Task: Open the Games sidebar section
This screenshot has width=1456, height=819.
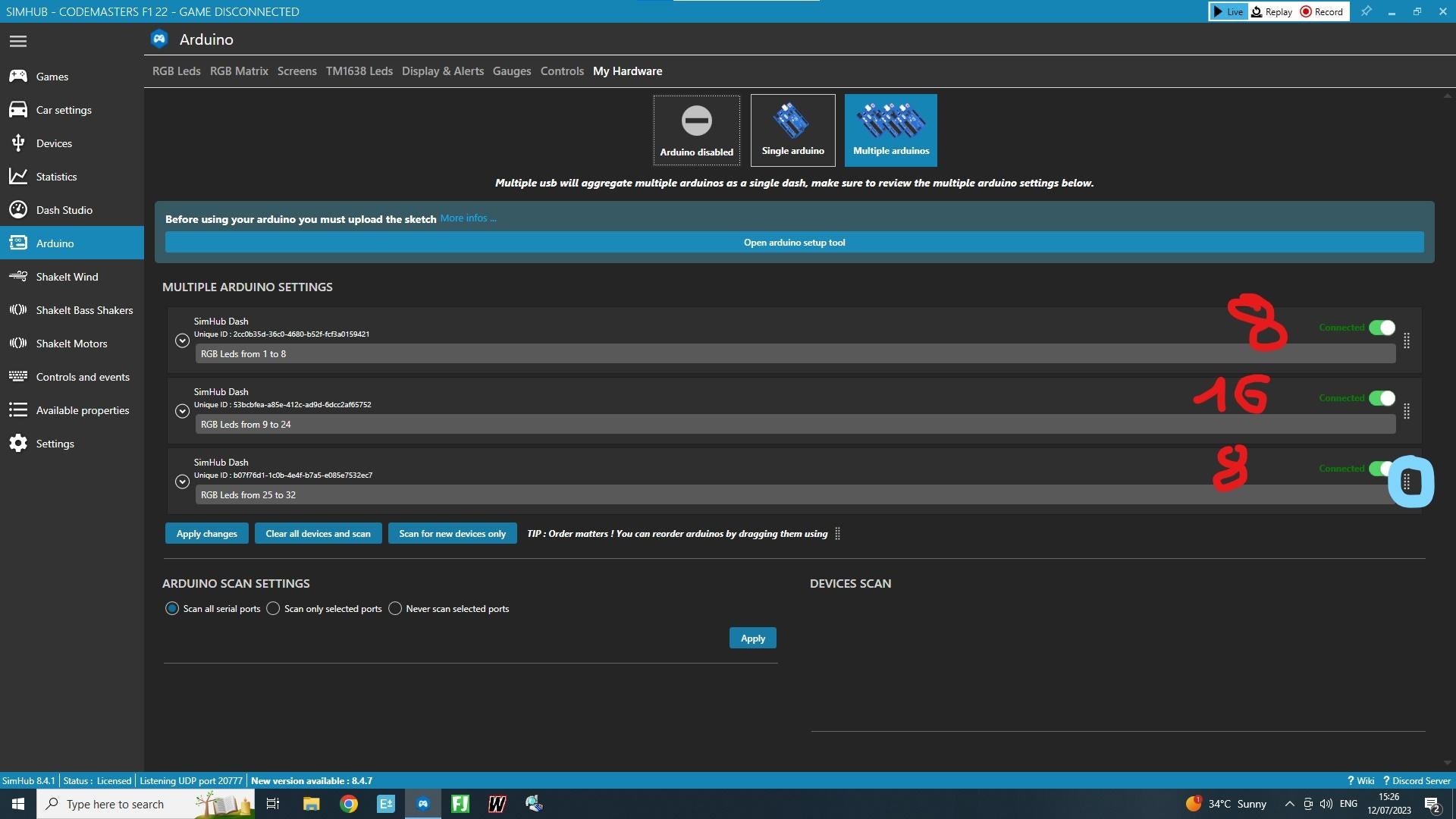Action: click(72, 77)
